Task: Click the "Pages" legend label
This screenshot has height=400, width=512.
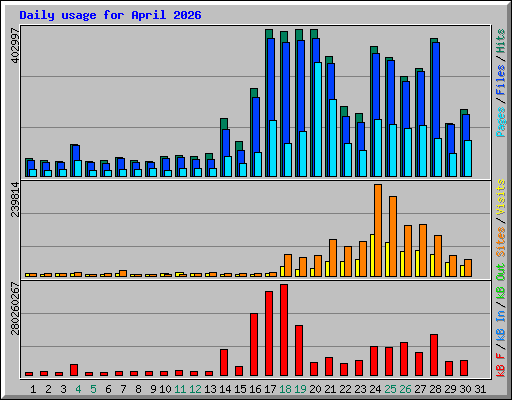Action: click(501, 122)
